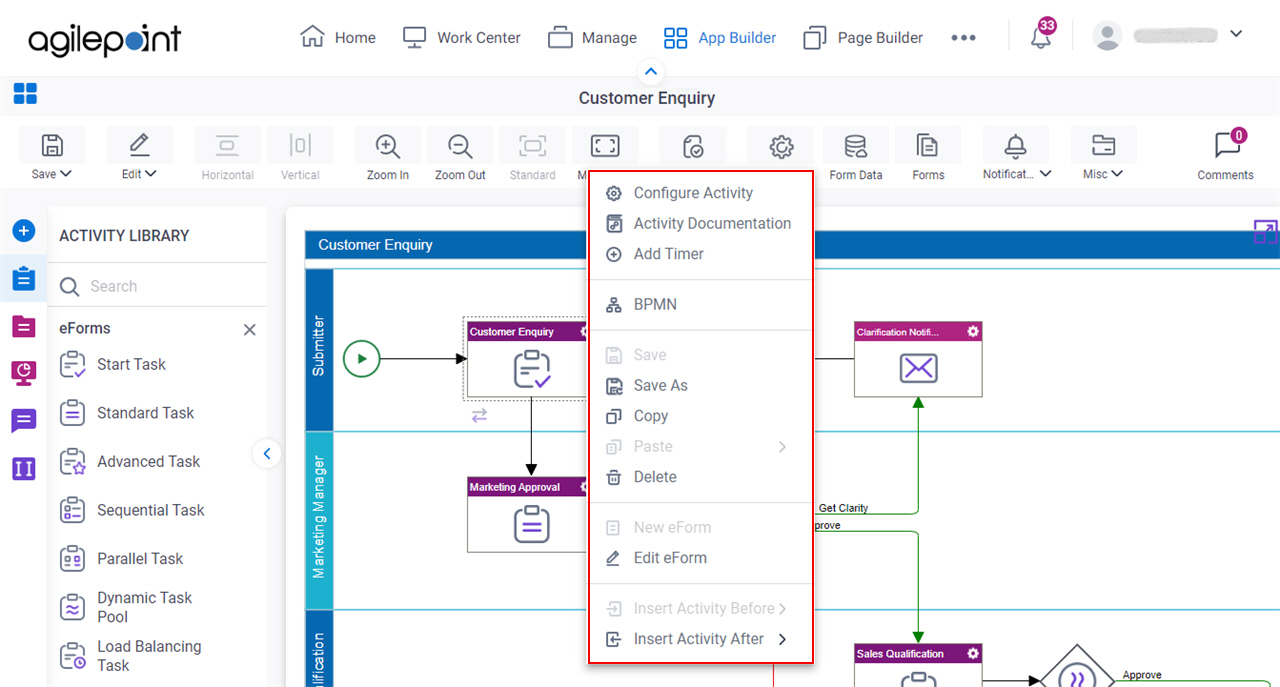This screenshot has height=687, width=1280.
Task: Close the eForms category
Action: click(x=250, y=330)
